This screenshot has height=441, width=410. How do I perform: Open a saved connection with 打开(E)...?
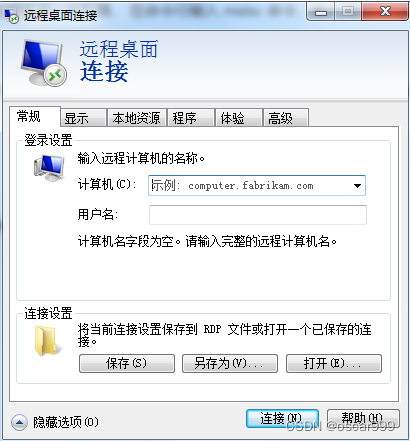(334, 363)
